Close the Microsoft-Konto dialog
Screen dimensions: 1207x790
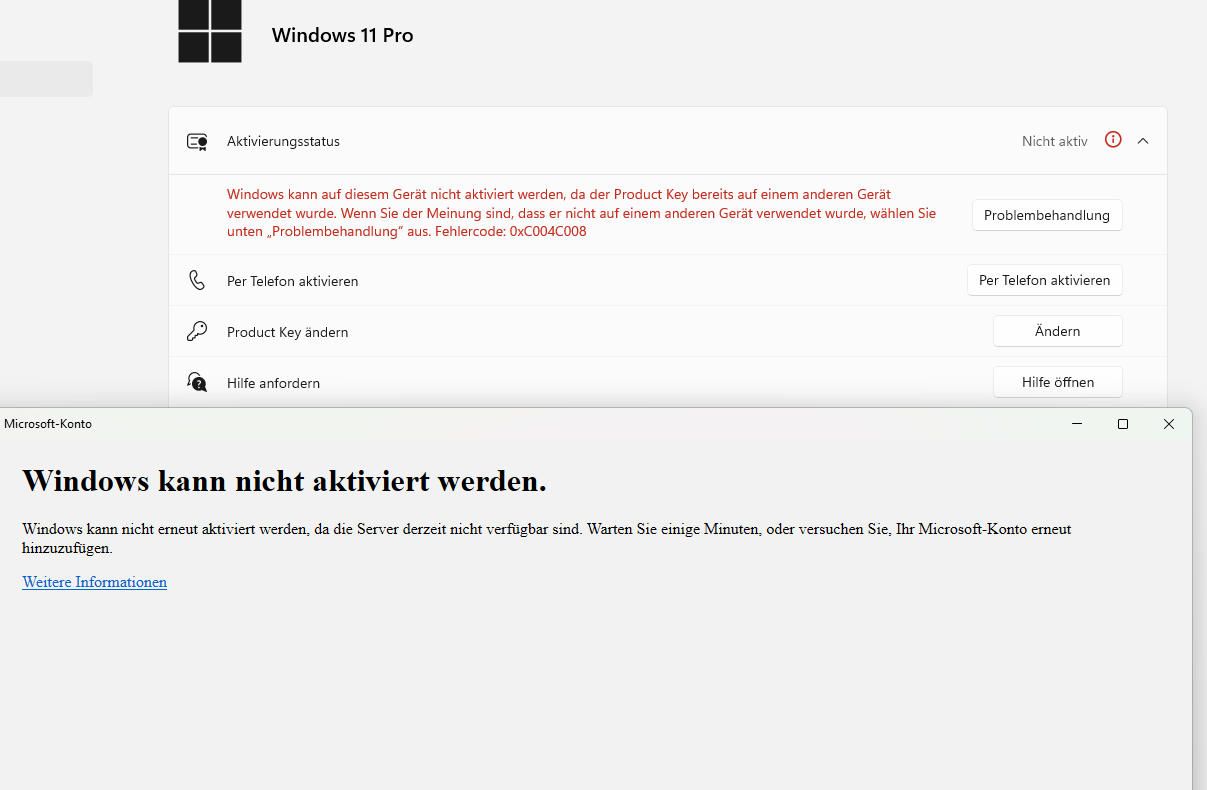pyautogui.click(x=1169, y=424)
